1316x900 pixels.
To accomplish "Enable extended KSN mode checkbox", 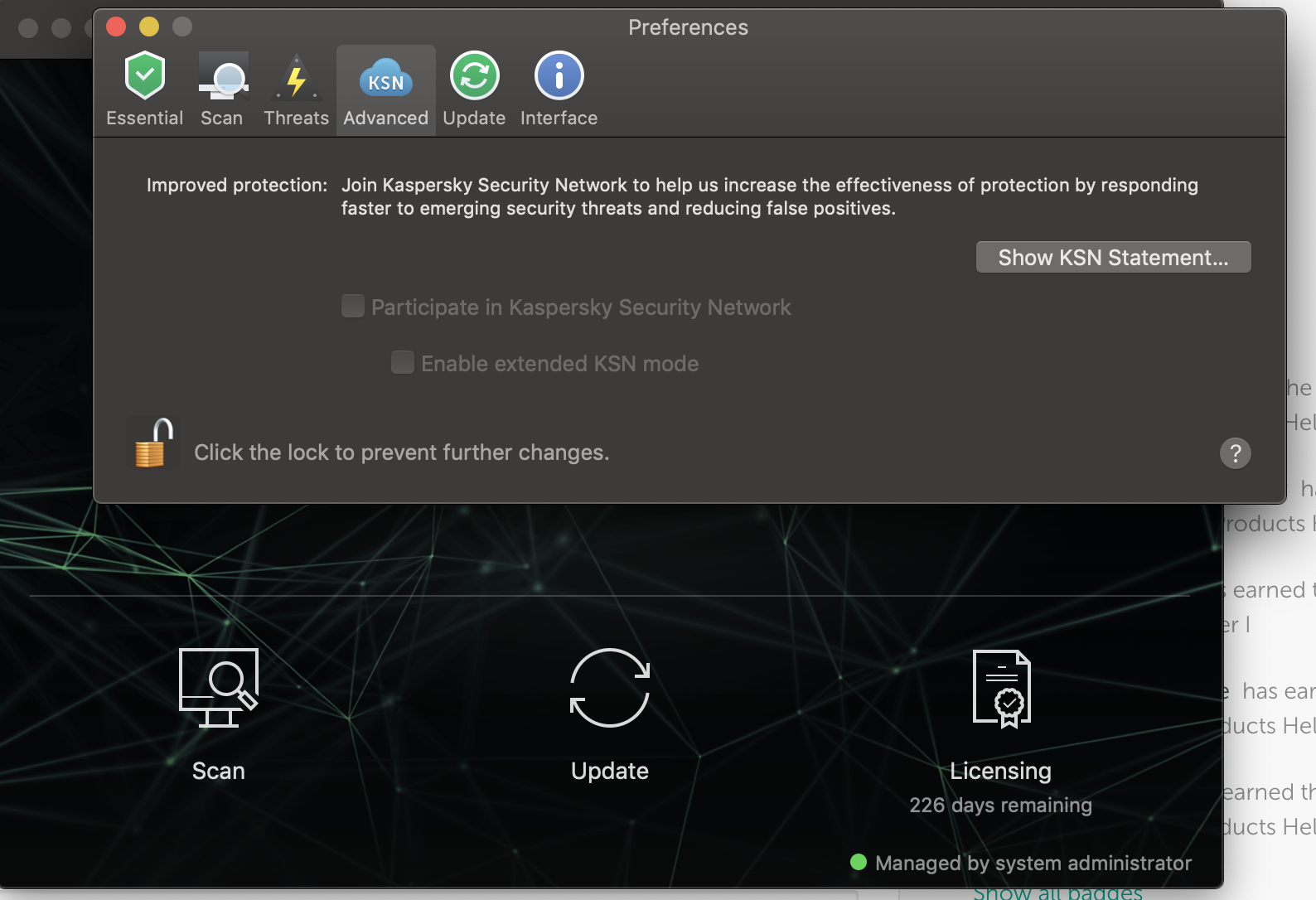I will [403, 363].
